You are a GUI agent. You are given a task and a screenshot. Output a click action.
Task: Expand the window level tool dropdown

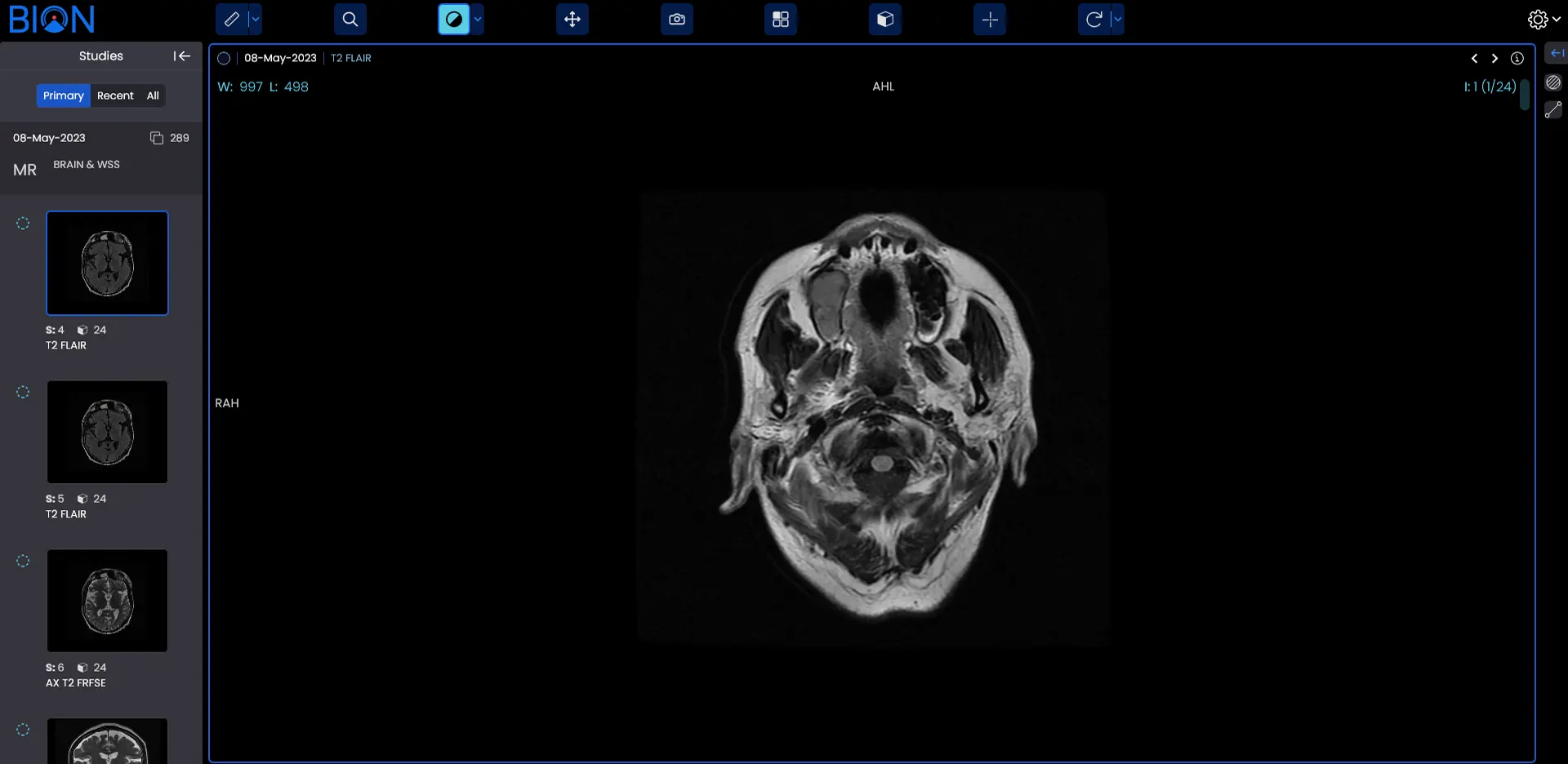click(479, 19)
